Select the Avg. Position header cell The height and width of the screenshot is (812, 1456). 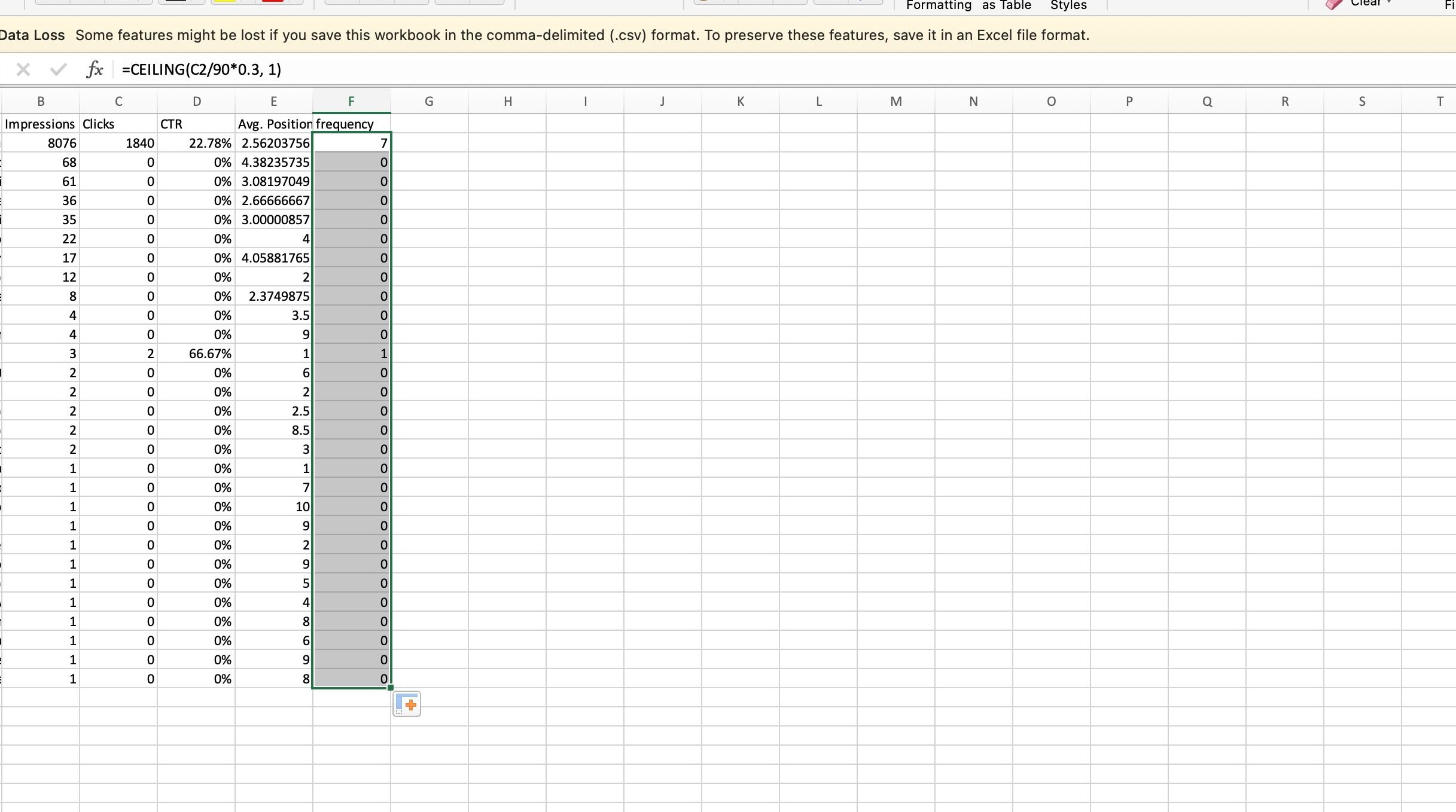(274, 124)
